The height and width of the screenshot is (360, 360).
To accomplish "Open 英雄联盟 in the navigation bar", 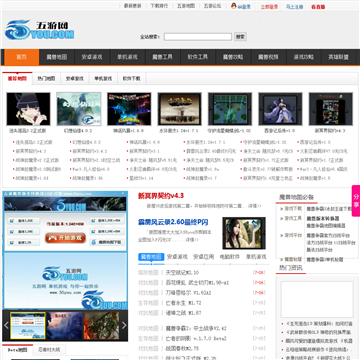I will pyautogui.click(x=338, y=57).
